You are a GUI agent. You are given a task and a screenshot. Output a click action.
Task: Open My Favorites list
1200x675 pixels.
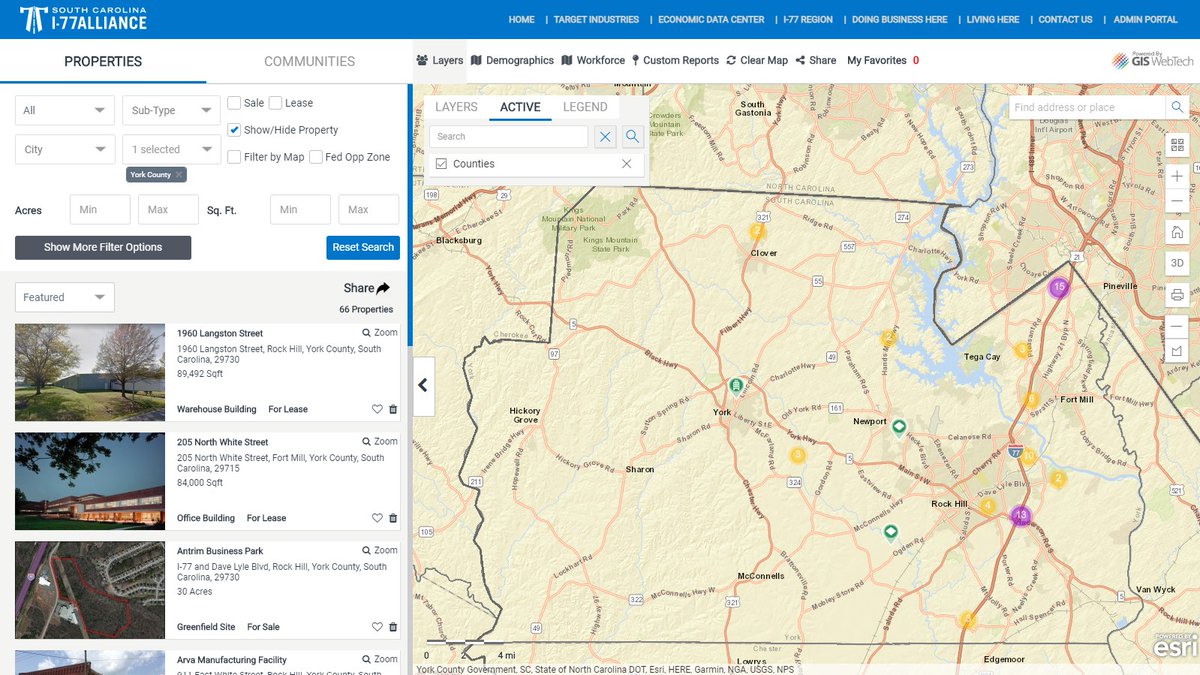pos(883,60)
